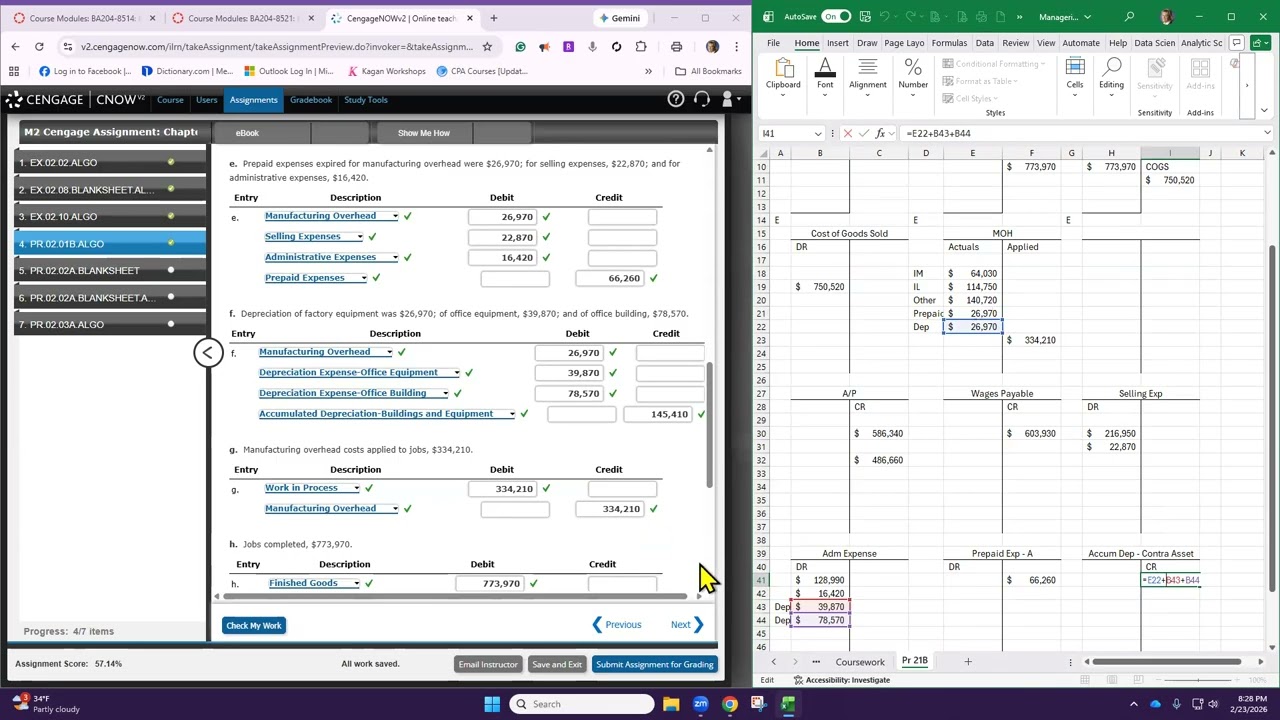Click Manufacturing Overhead credit field in entry g

(x=609, y=509)
